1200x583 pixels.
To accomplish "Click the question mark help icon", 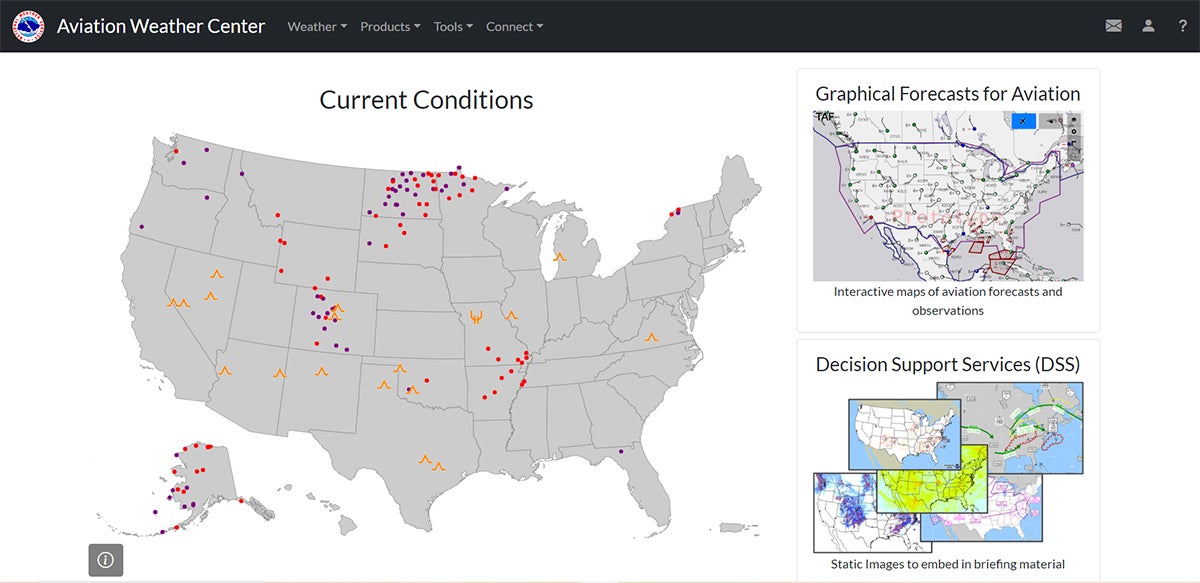I will 1182,26.
